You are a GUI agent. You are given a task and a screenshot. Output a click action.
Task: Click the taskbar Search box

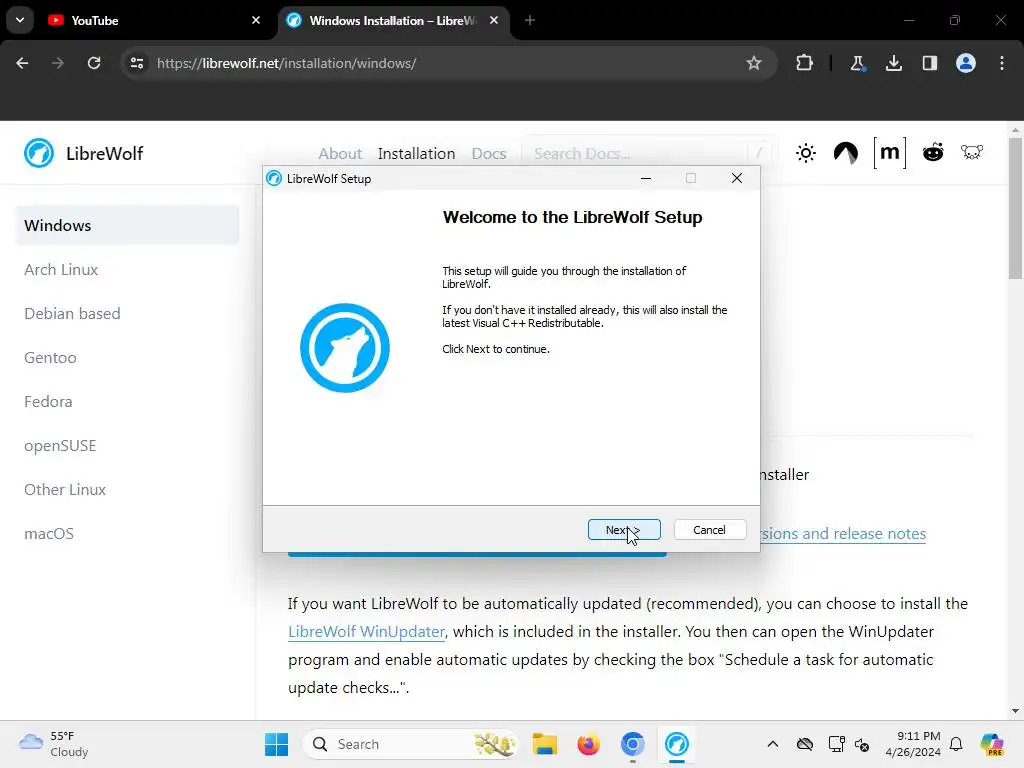tap(410, 744)
